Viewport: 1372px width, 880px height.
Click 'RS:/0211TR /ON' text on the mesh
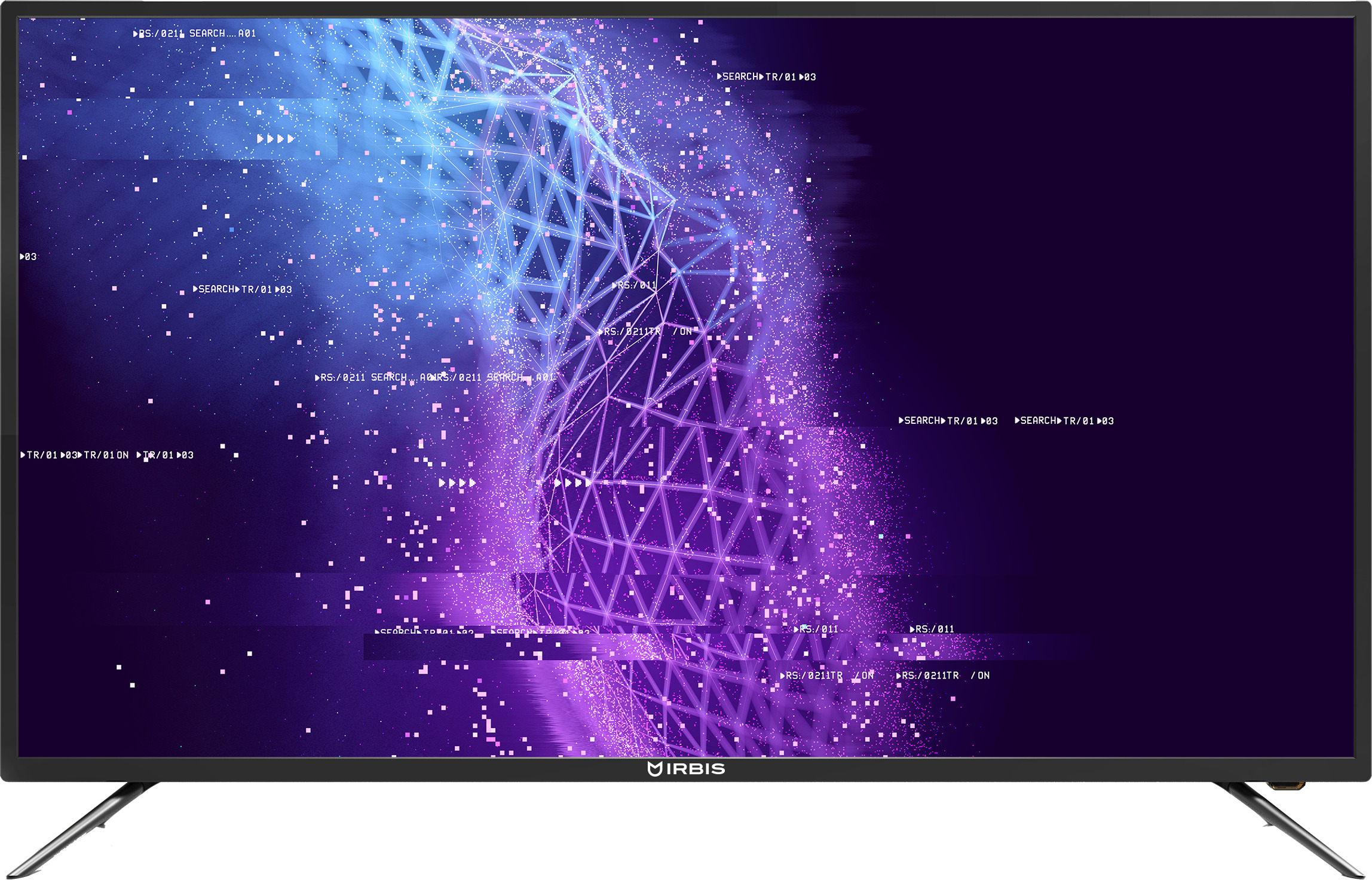tap(645, 331)
